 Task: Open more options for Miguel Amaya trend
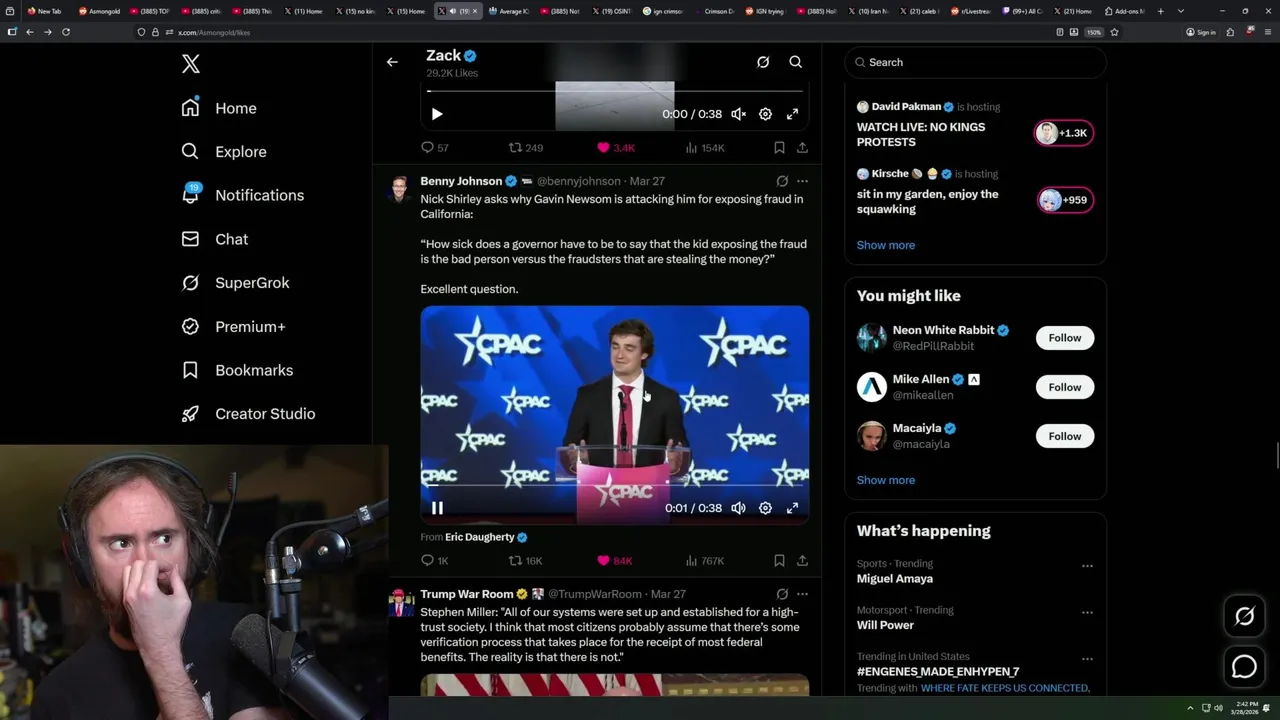click(x=1087, y=566)
